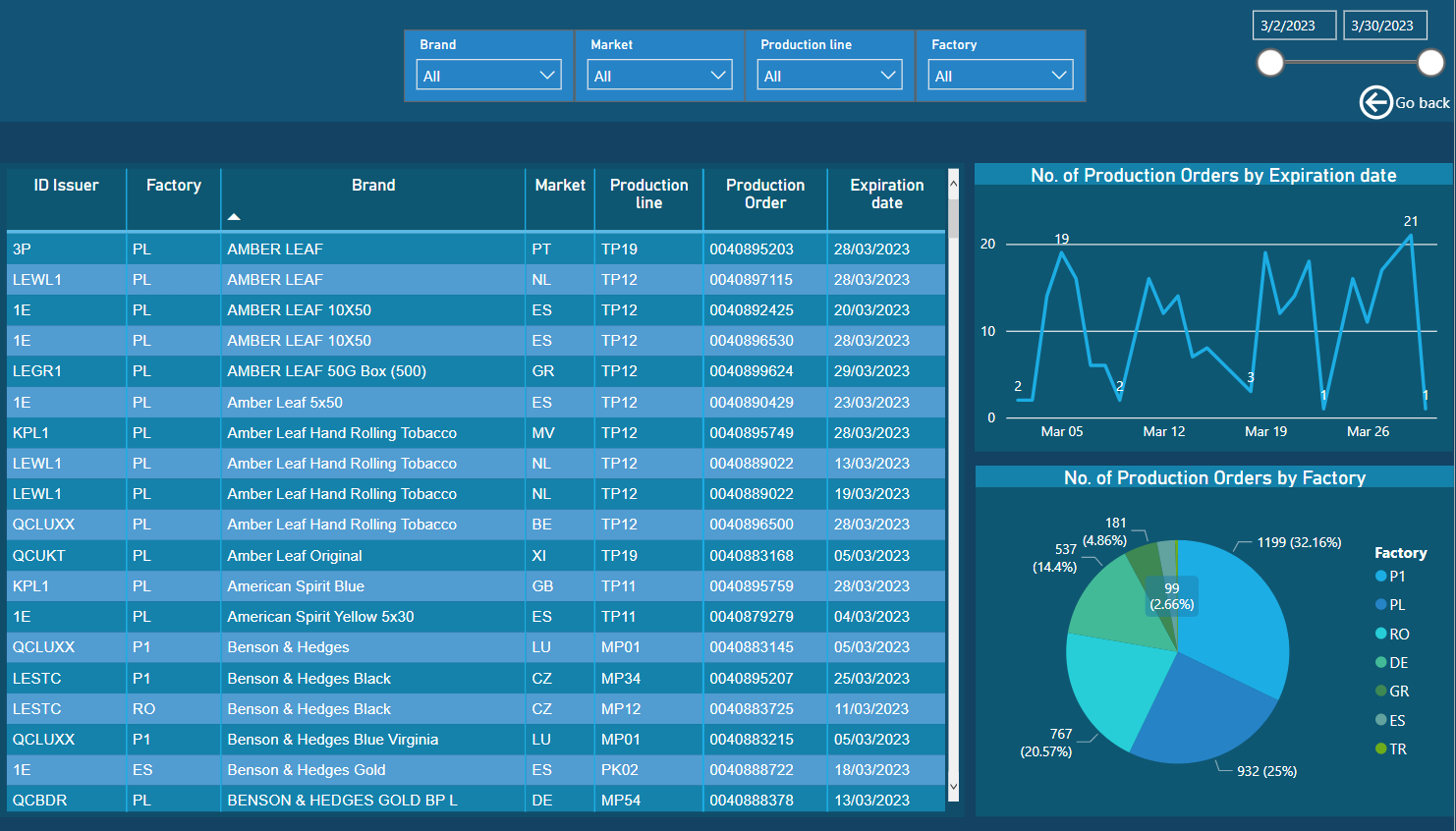Select the P1 legend color marker
The width and height of the screenshot is (1456, 831).
coord(1381,577)
